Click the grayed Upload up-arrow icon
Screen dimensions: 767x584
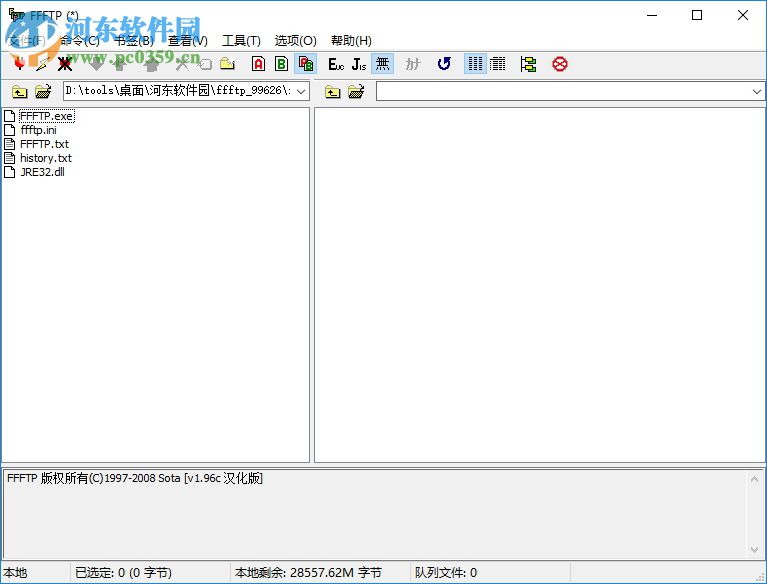point(119,64)
